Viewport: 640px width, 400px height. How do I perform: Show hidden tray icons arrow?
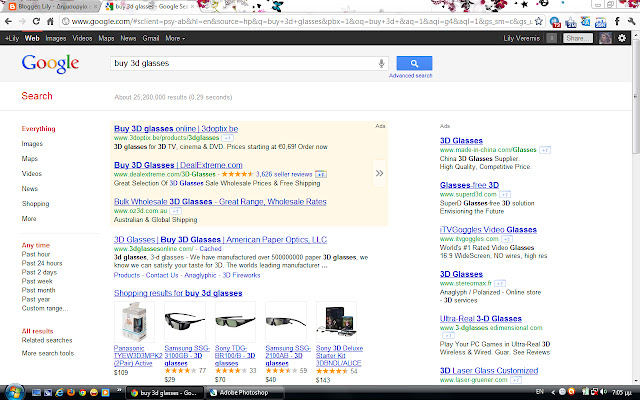553,392
